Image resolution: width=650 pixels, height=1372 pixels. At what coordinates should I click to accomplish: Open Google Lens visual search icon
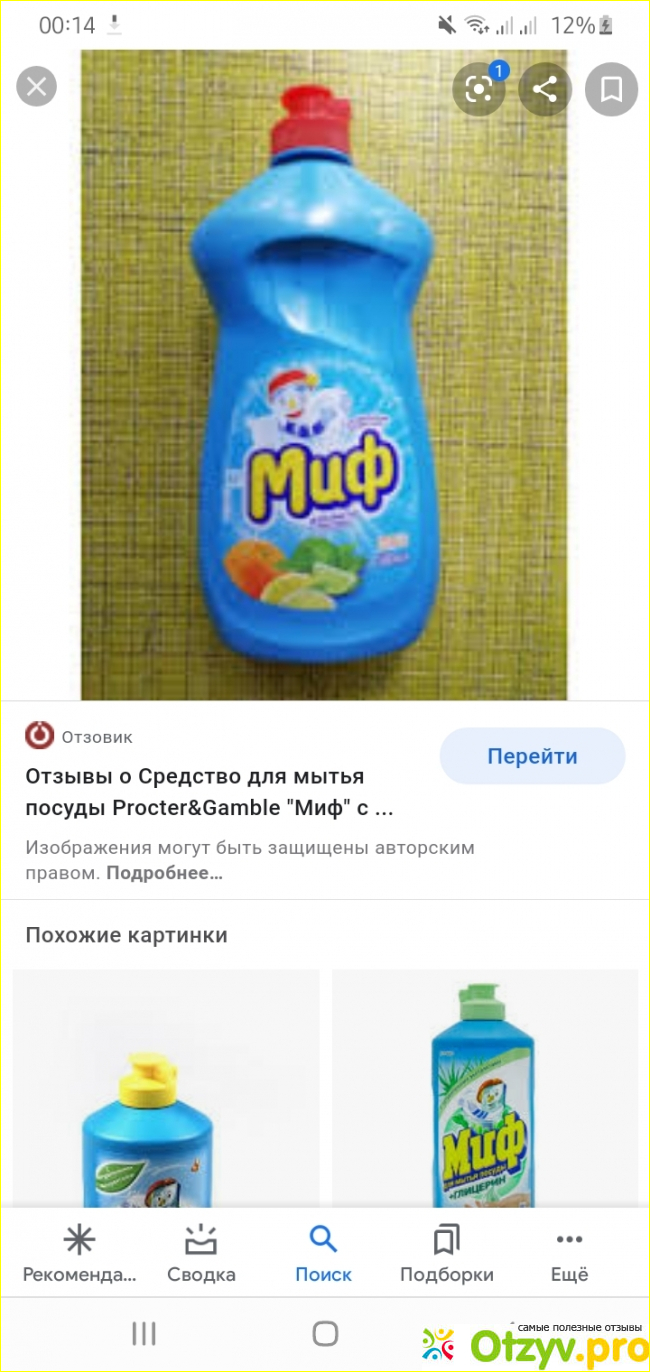tap(480, 90)
